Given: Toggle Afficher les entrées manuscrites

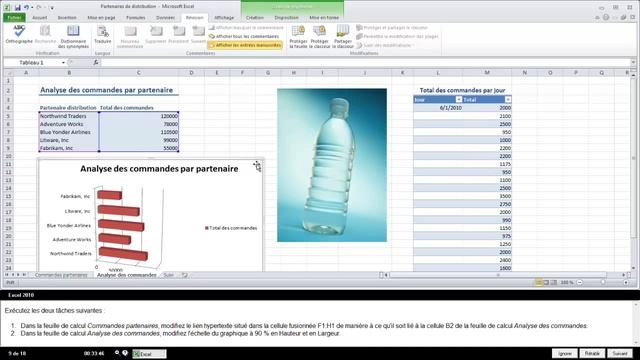Looking at the screenshot, I should [x=245, y=45].
